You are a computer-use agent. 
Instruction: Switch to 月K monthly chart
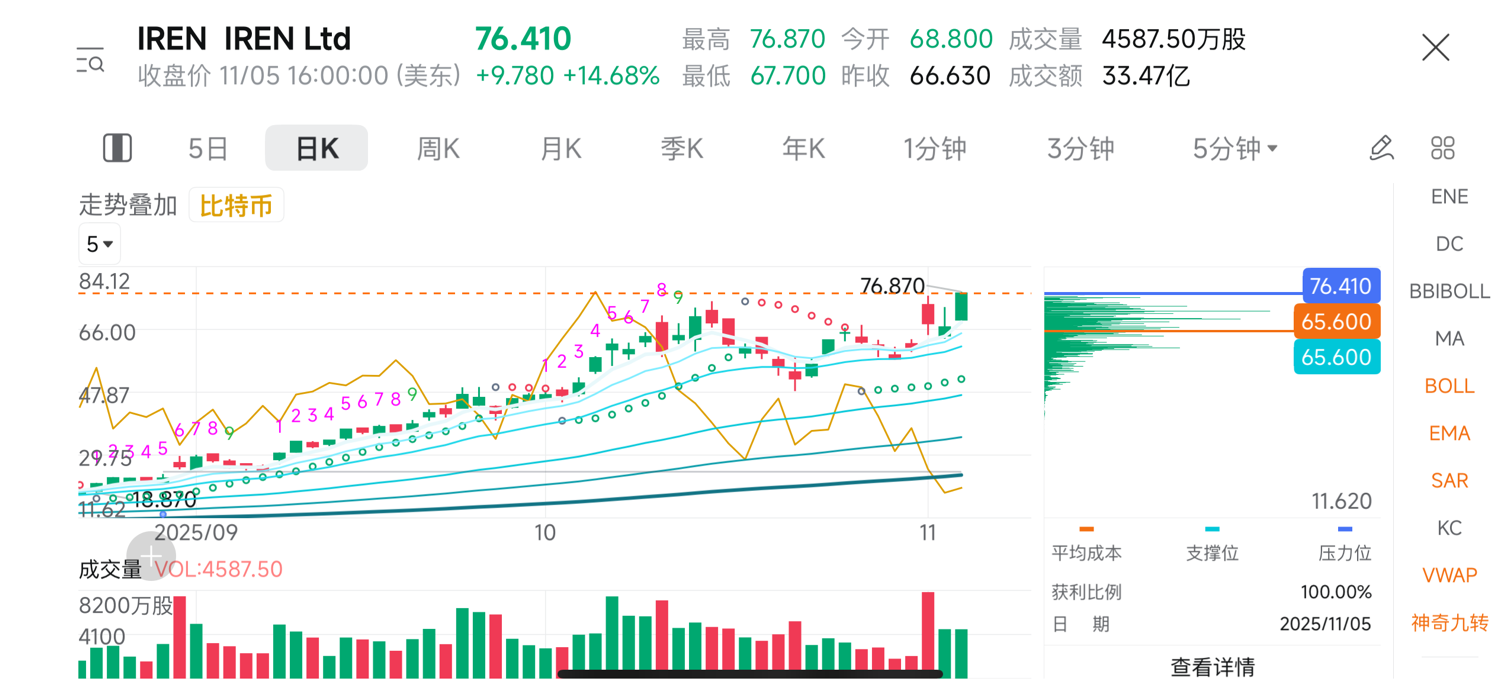pyautogui.click(x=560, y=149)
